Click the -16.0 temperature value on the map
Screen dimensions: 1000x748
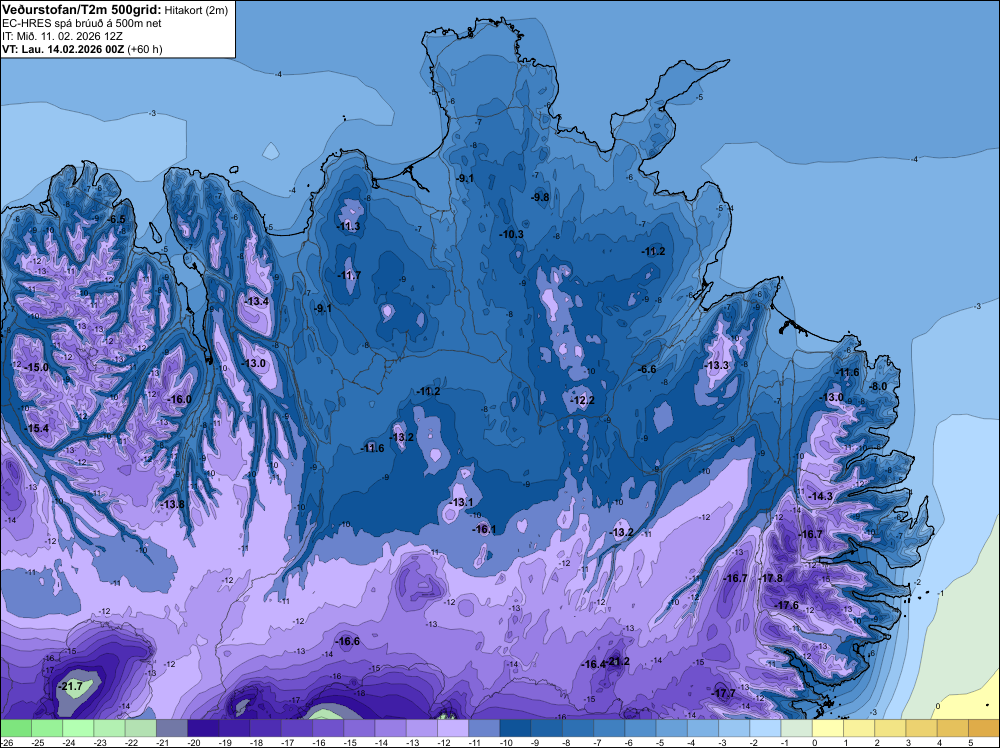179,399
